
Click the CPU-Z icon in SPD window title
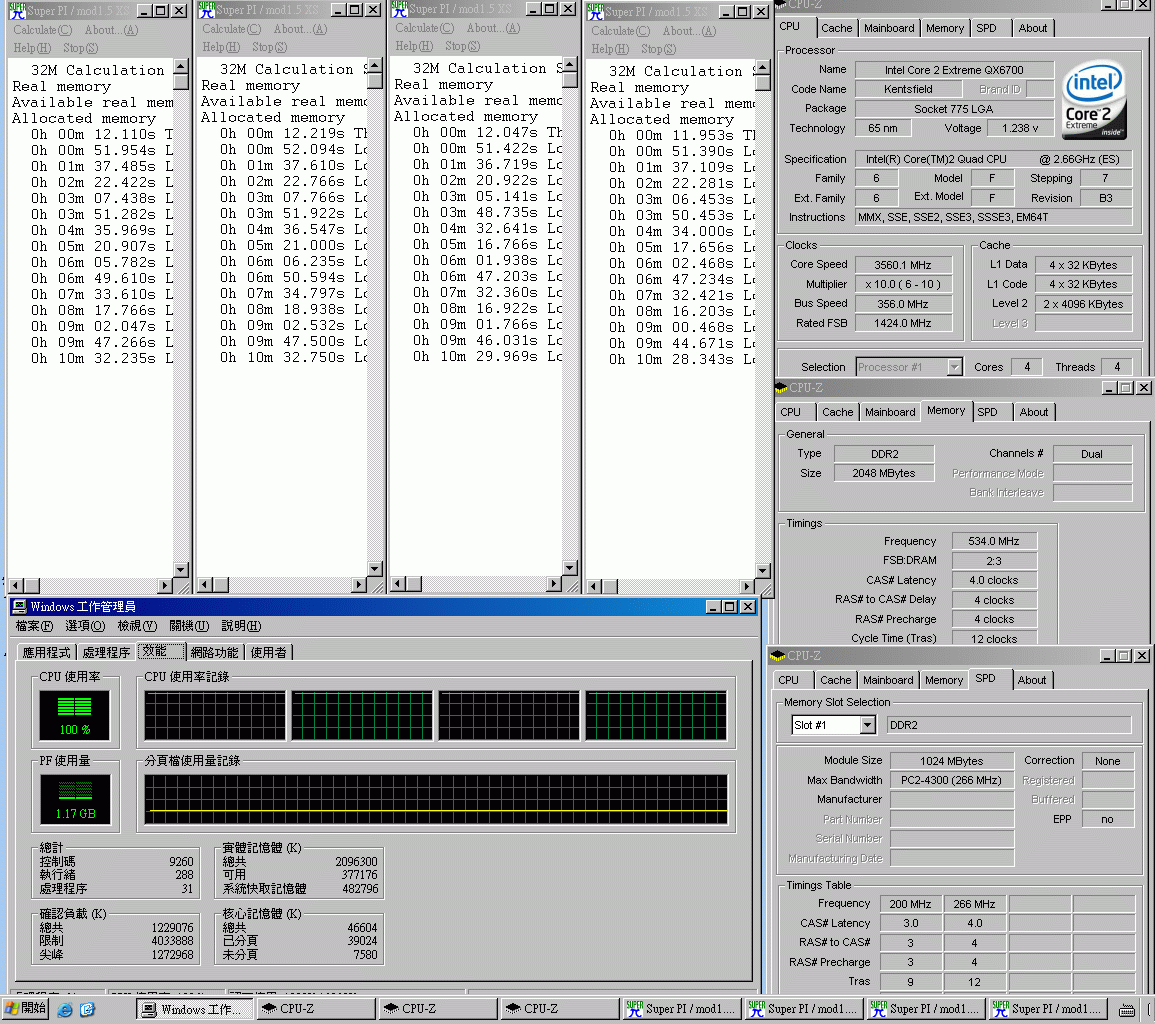tap(776, 655)
